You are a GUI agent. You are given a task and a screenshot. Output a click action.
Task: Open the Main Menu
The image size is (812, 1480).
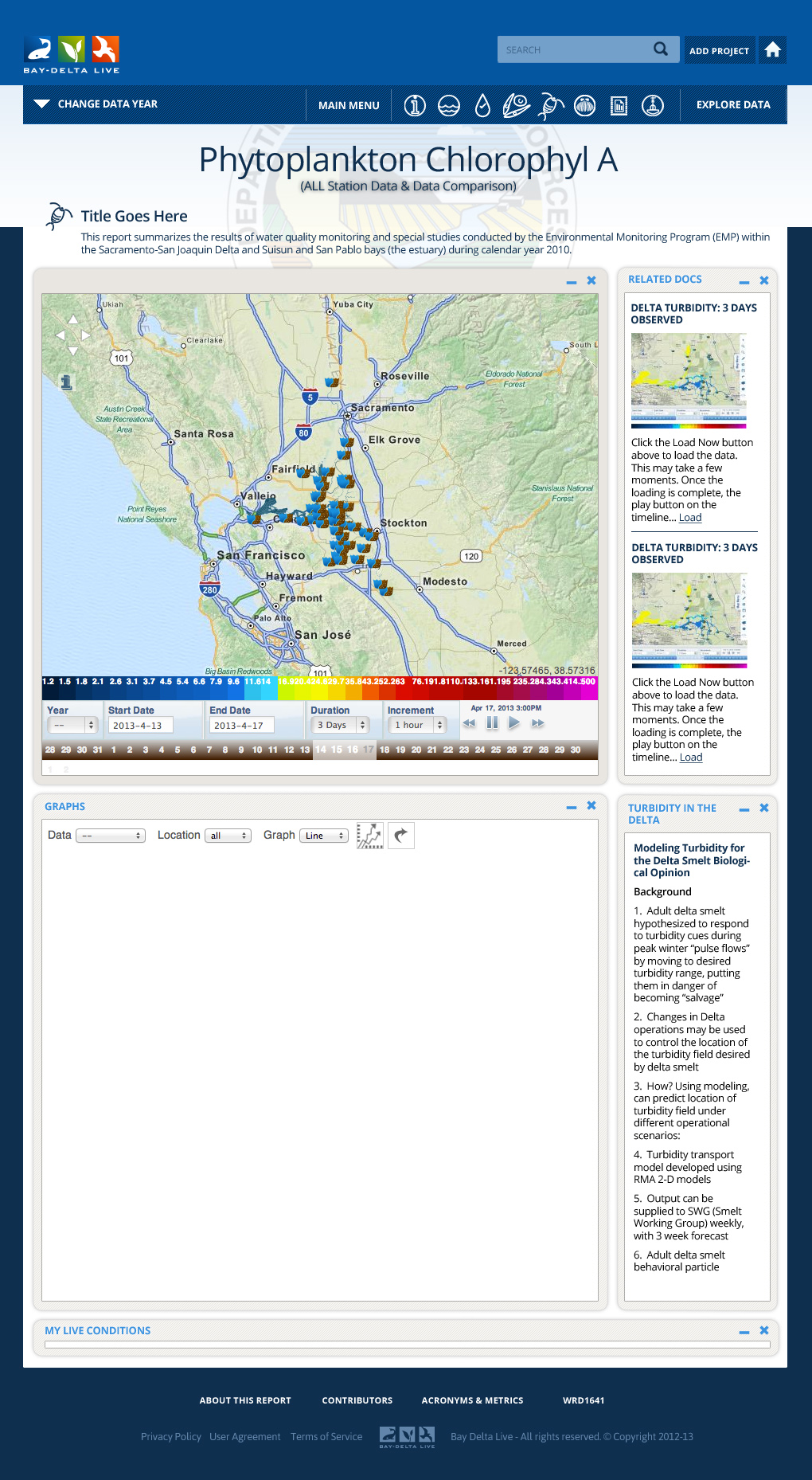[x=349, y=105]
